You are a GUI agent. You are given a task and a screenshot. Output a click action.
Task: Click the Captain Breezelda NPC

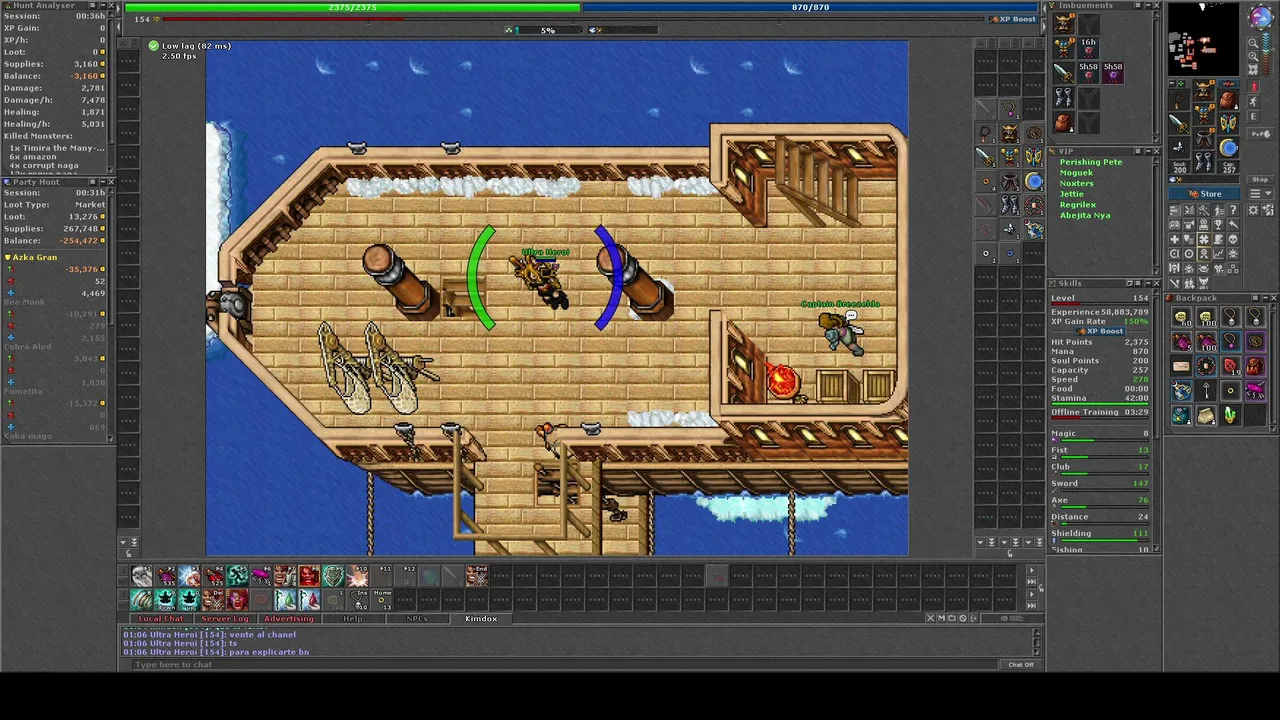tap(840, 331)
